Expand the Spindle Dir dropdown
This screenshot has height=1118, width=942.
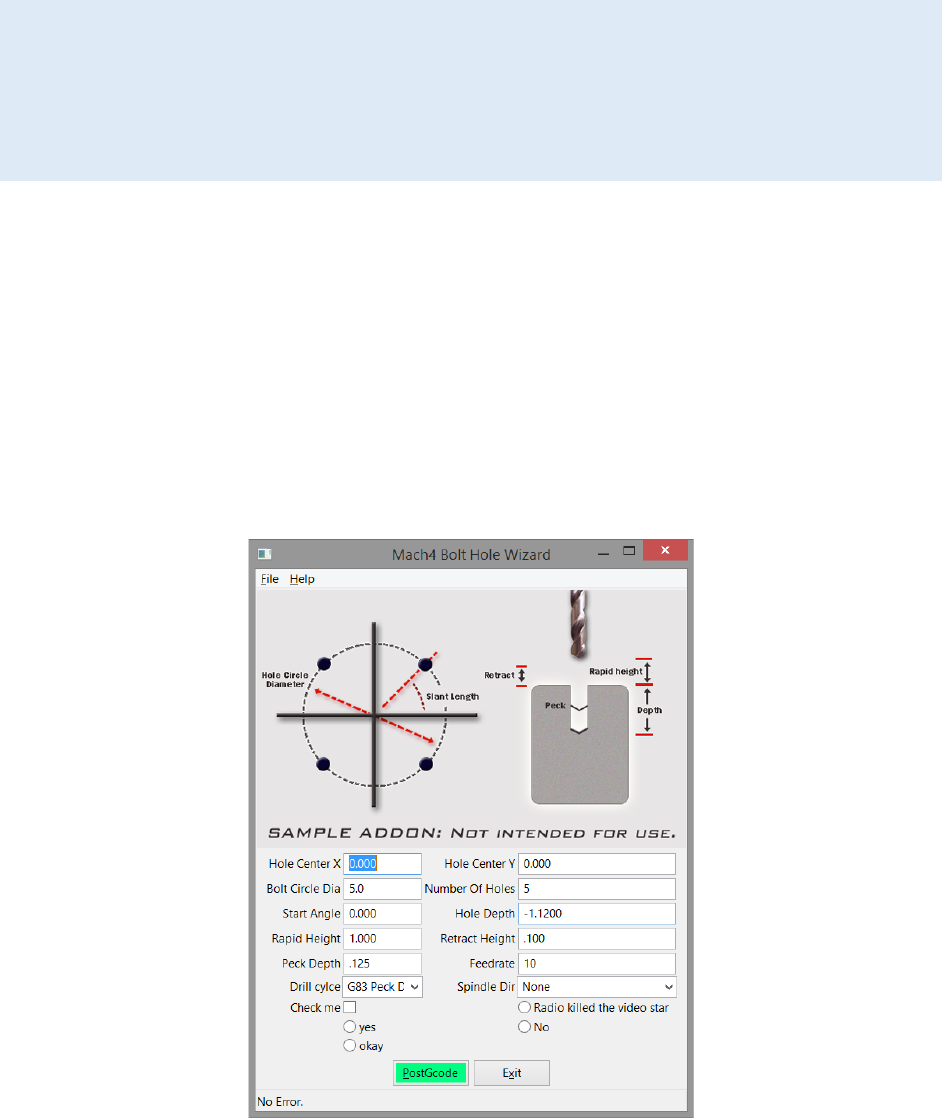point(598,987)
